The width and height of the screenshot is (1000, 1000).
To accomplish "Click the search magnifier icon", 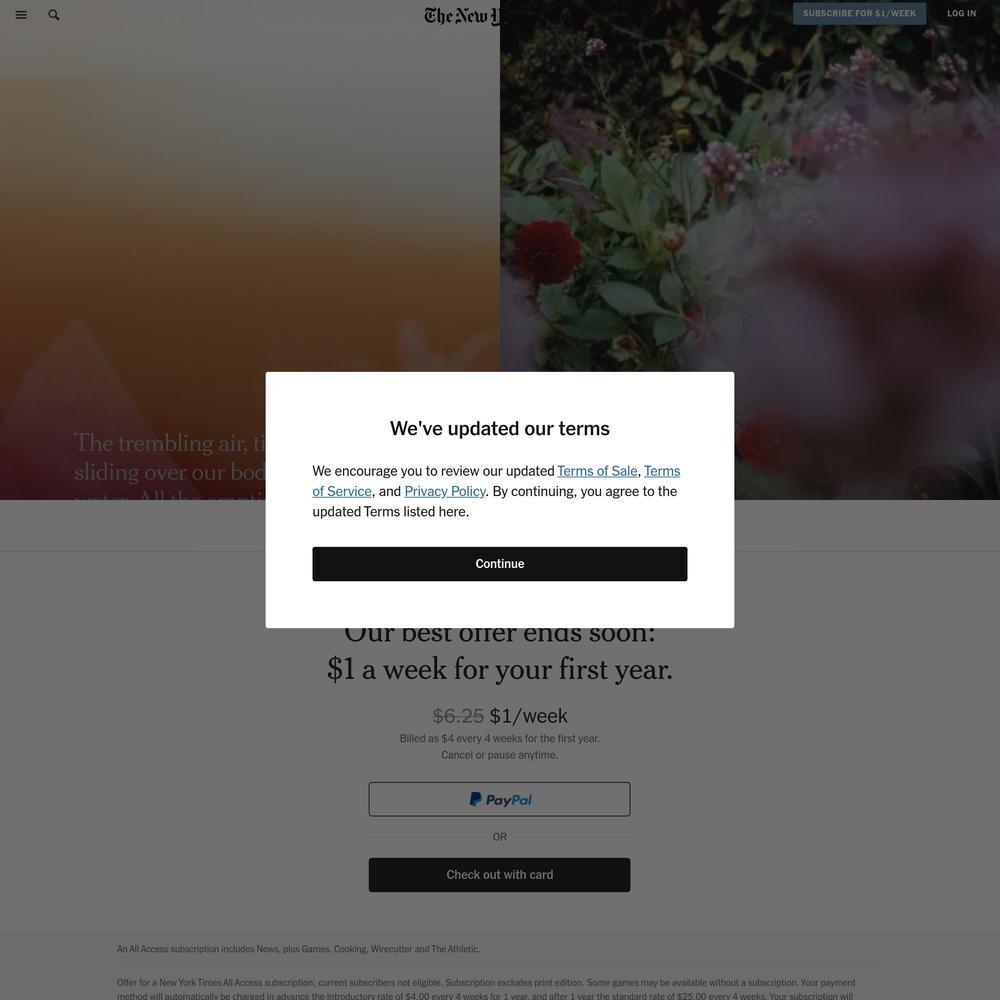I will [x=54, y=15].
